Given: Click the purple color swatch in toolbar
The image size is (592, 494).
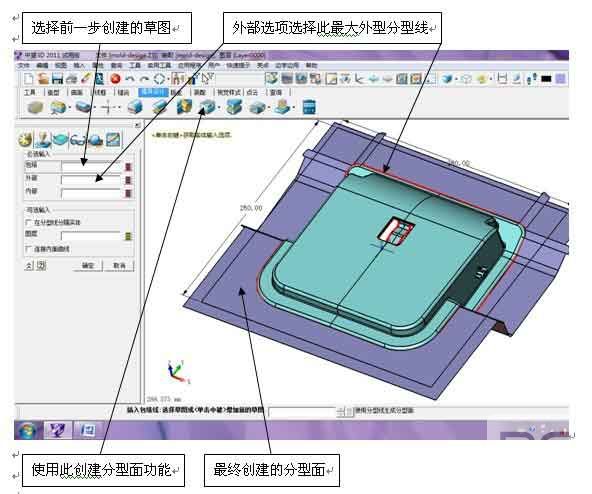Looking at the screenshot, I should [561, 79].
